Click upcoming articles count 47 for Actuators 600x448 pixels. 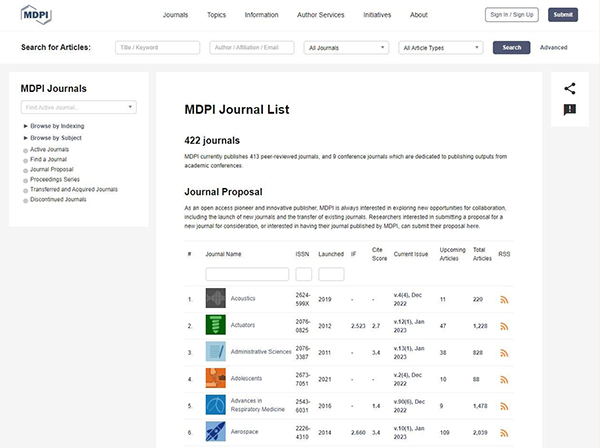443,326
